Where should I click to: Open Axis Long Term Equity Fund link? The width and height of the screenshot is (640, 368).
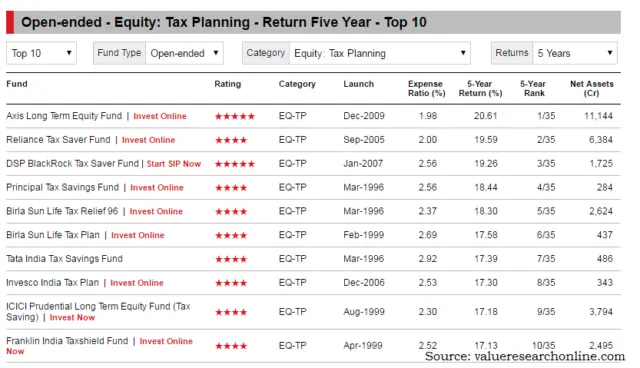pyautogui.click(x=64, y=116)
